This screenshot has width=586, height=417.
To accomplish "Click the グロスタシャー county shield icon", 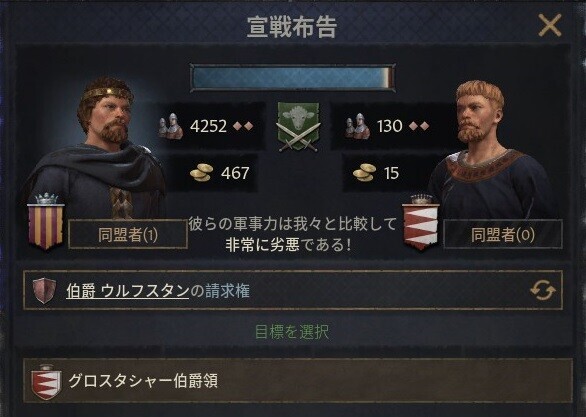I will 46,383.
